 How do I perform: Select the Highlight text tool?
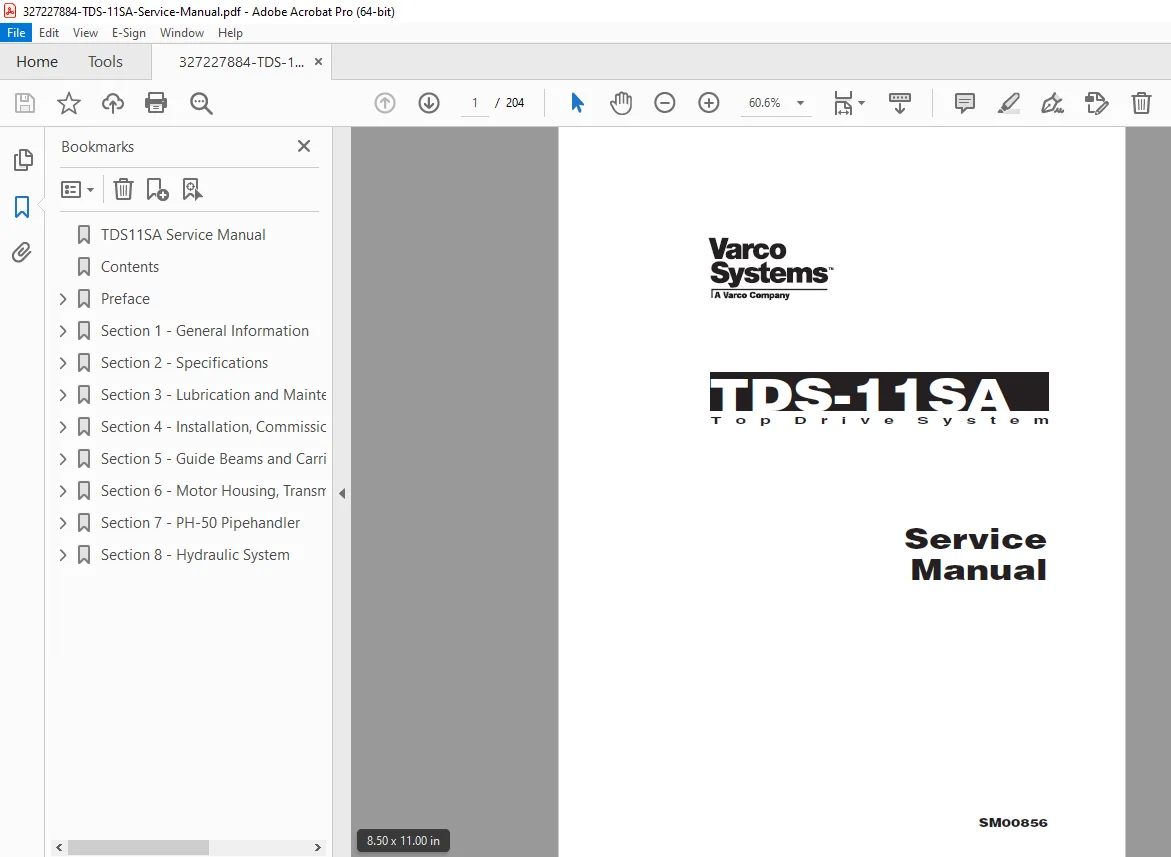tap(1009, 103)
